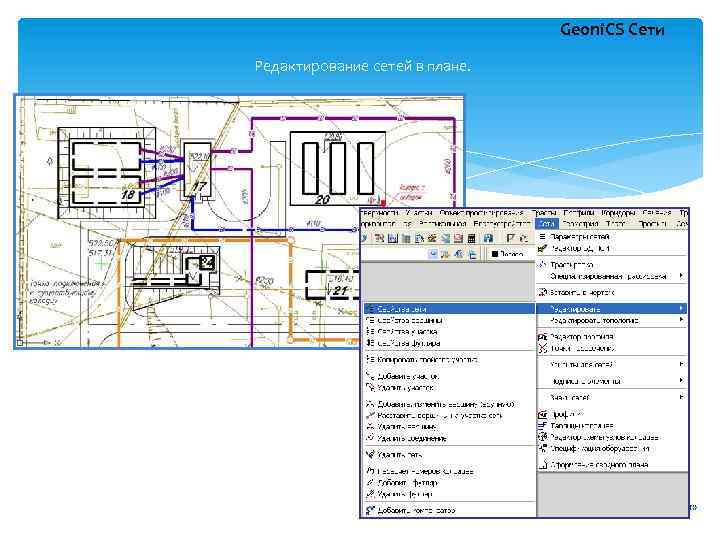
Task: Expand Специализированная расстановка submenu arrow
Action: (x=681, y=276)
